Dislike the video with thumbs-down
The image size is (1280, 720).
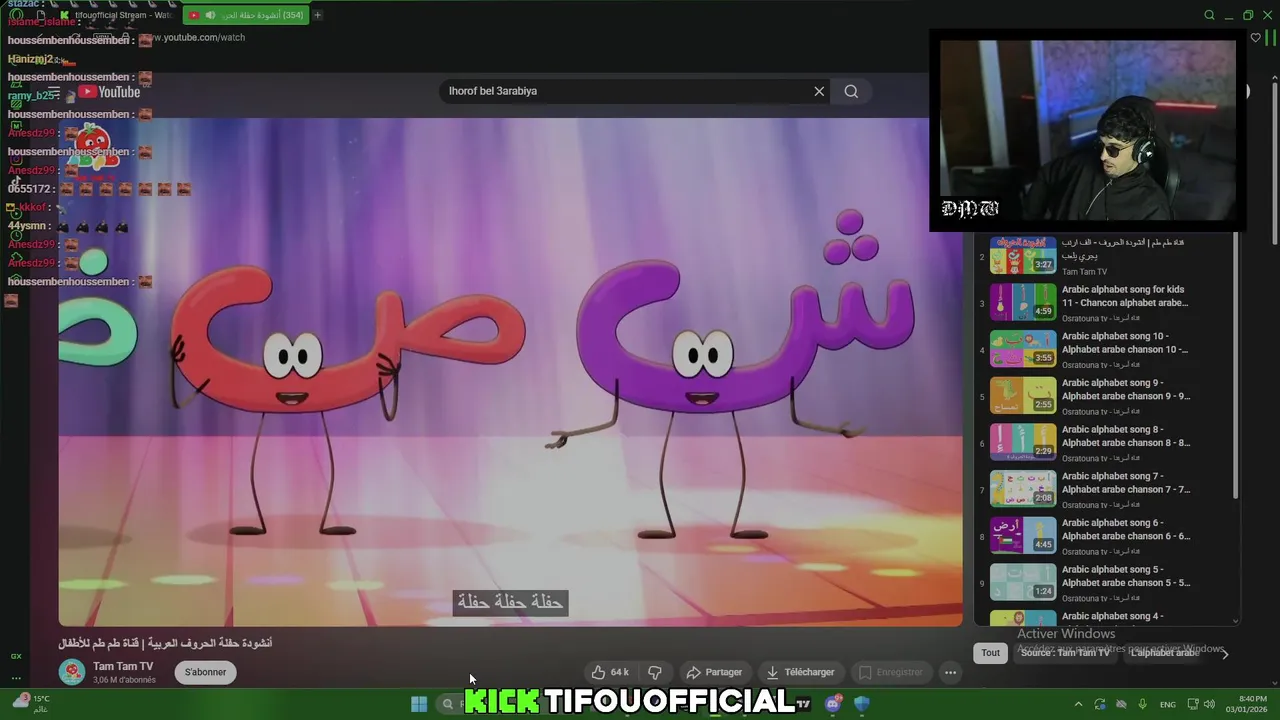(655, 672)
